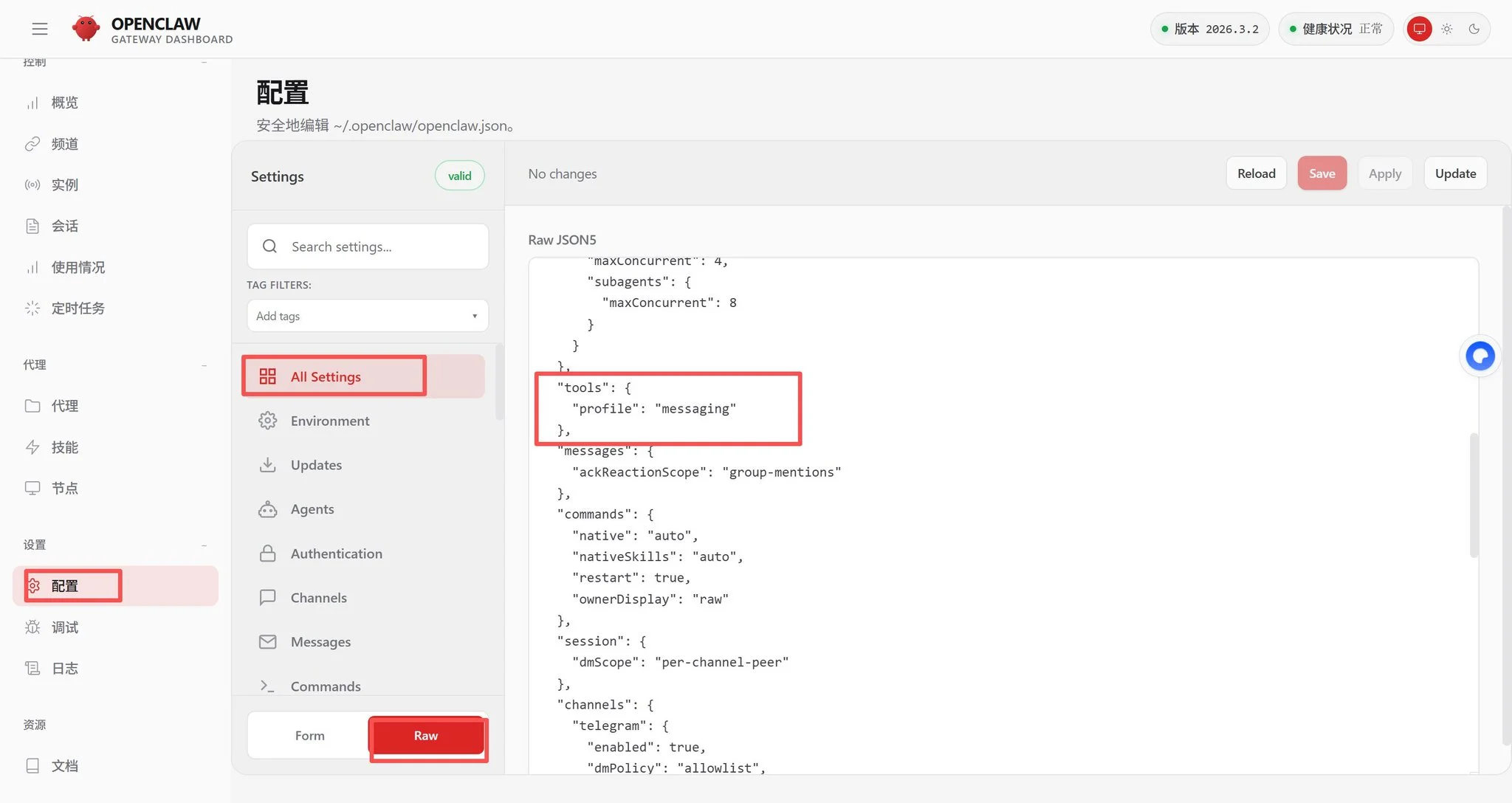
Task: Collapse the 设置 sidebar group
Action: (x=204, y=545)
